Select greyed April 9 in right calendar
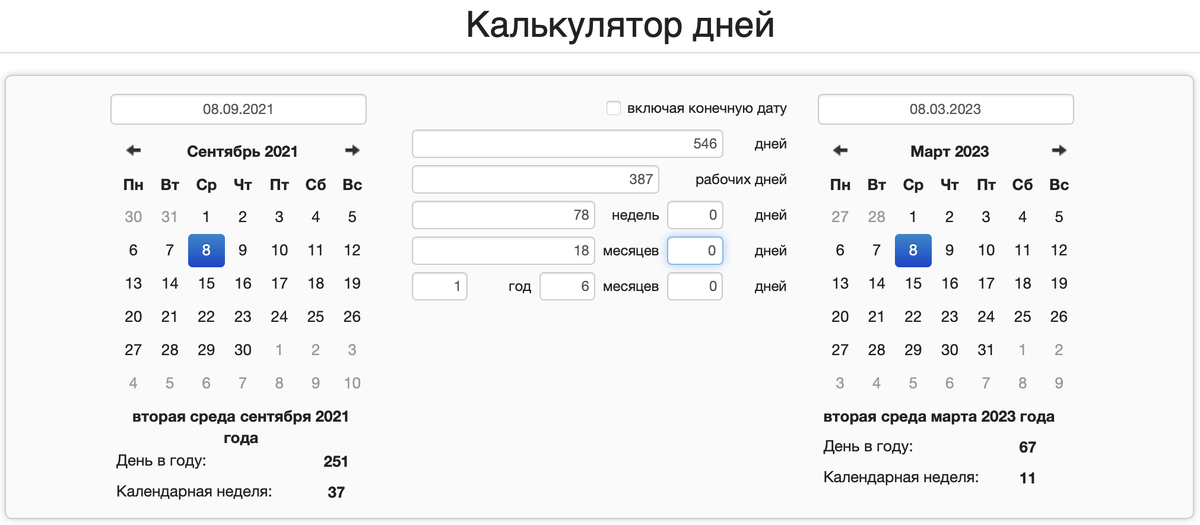Viewport: 1200px width, 525px height. point(1059,383)
